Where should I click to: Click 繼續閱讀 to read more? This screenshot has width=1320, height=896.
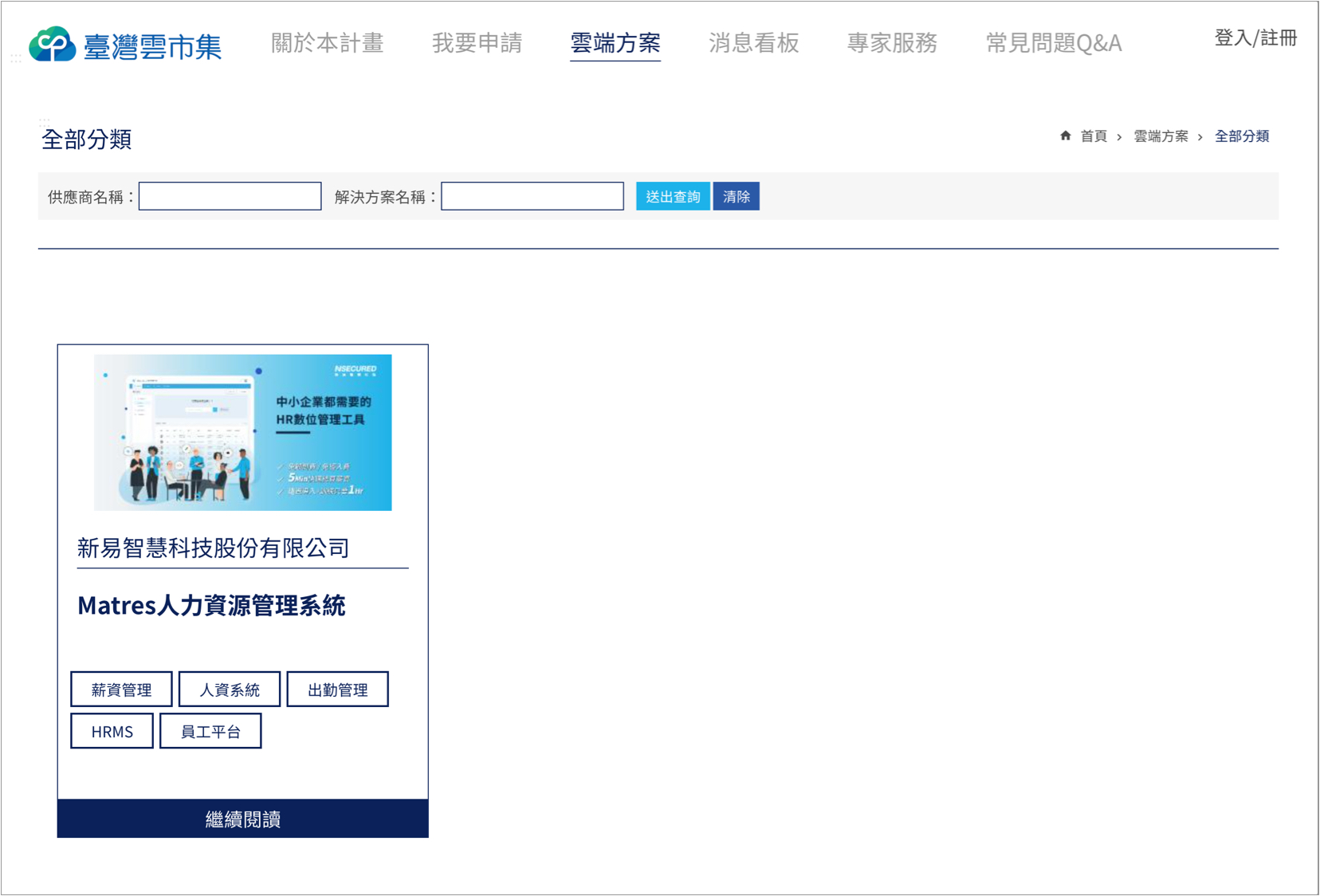243,819
